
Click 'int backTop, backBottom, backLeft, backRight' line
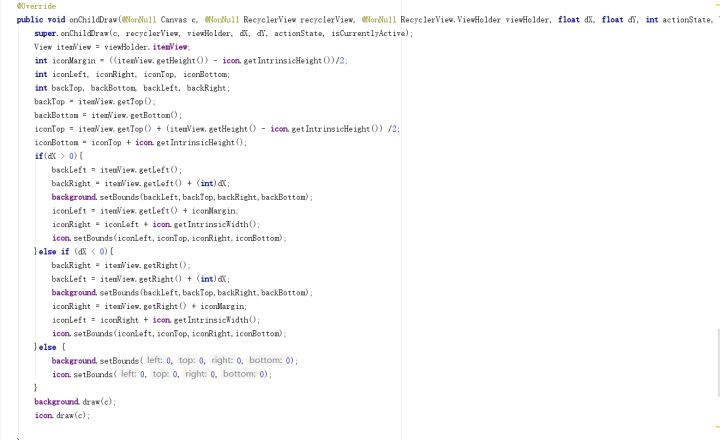click(x=132, y=88)
